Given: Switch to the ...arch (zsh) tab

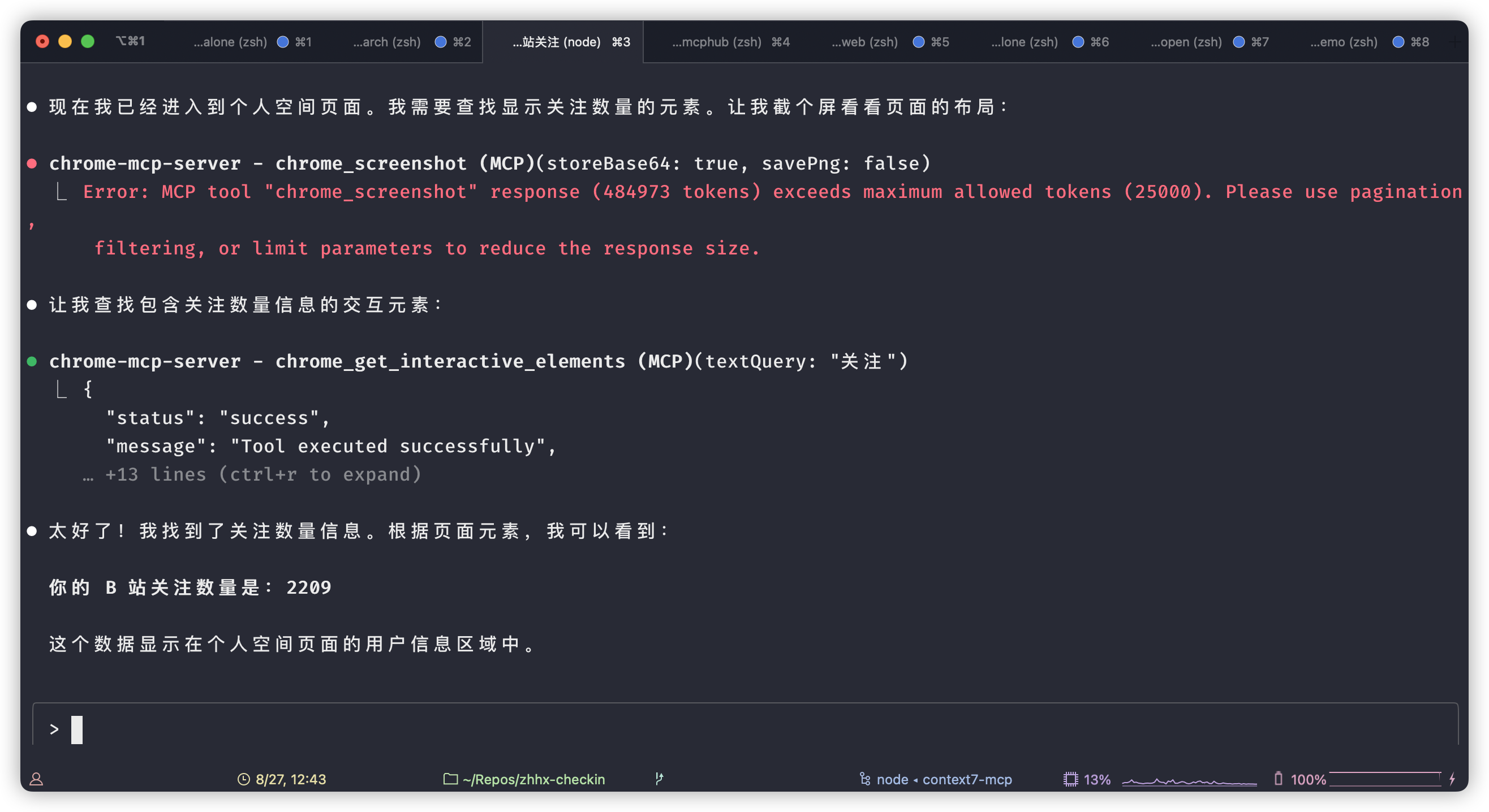Looking at the screenshot, I should 387,42.
